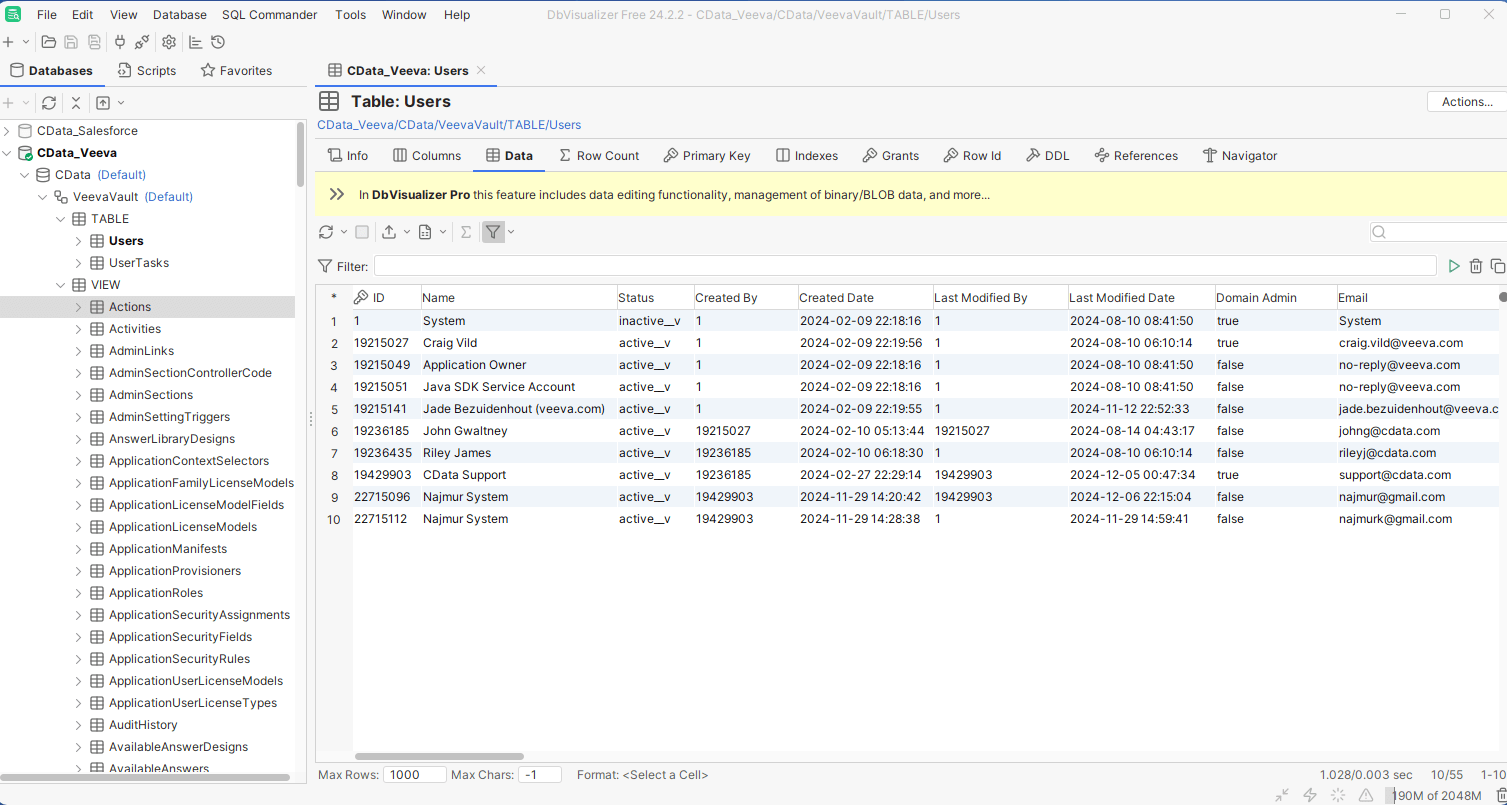The height and width of the screenshot is (805, 1507).
Task: Click the CData_Veeva/CData/VeevaVault/TABLE/Users path link
Action: point(449,125)
